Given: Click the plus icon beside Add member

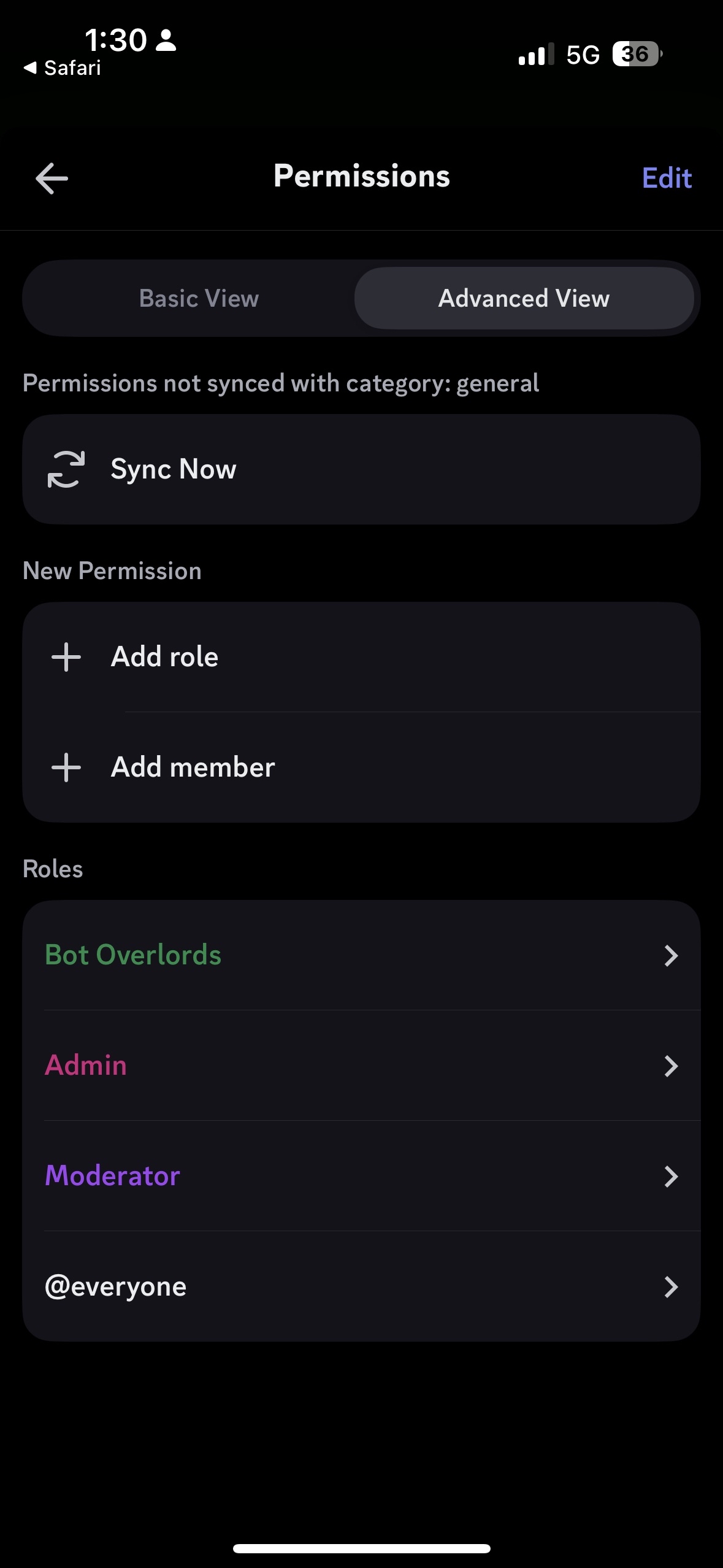Looking at the screenshot, I should point(66,767).
